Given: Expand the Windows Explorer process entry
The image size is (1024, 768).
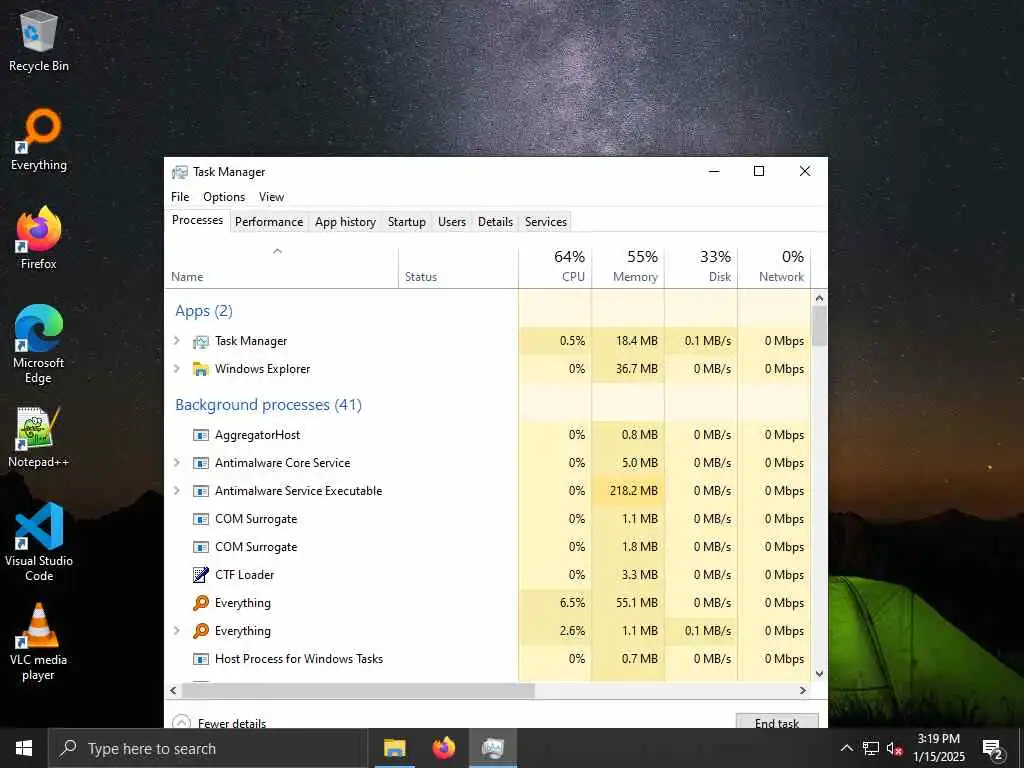Looking at the screenshot, I should [176, 369].
